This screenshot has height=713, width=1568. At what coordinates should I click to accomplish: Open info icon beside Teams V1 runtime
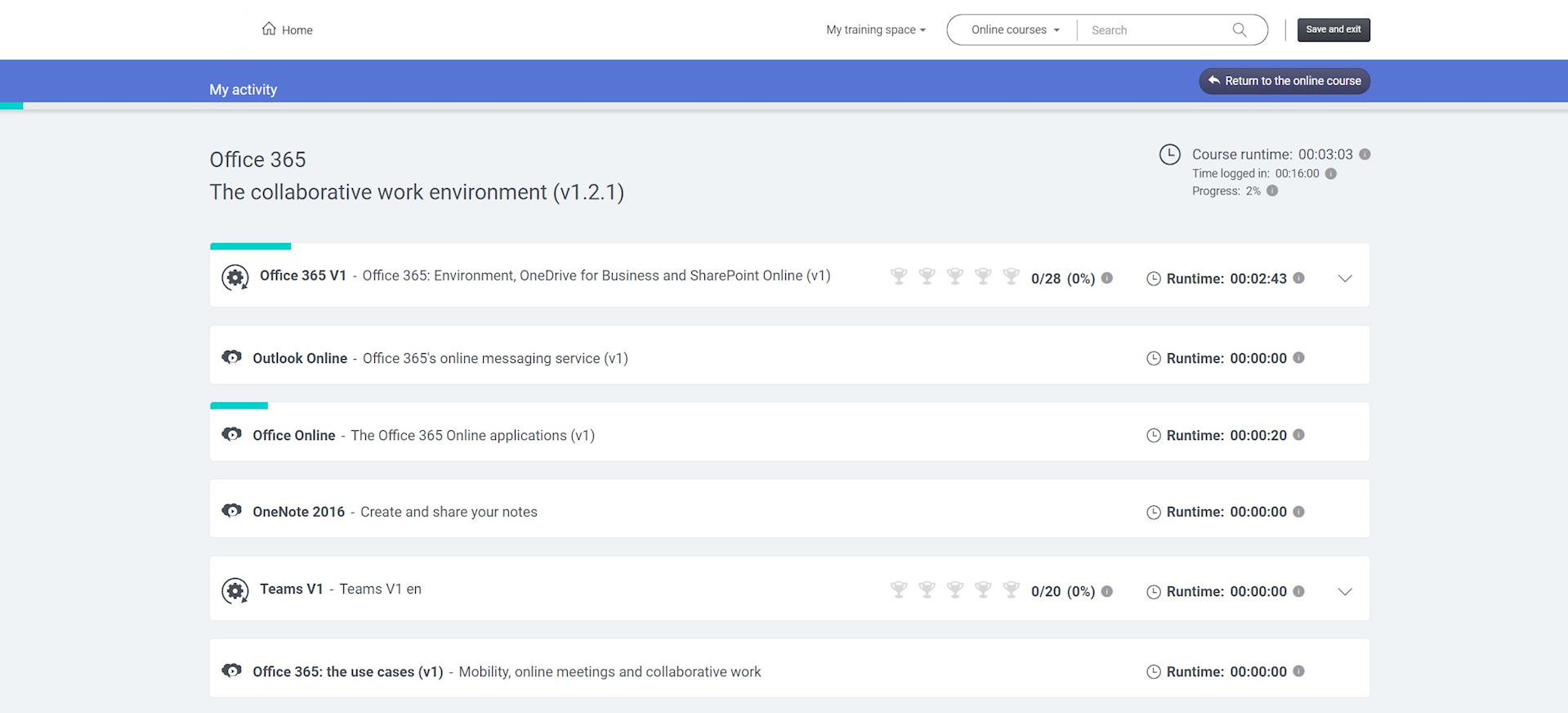point(1299,591)
